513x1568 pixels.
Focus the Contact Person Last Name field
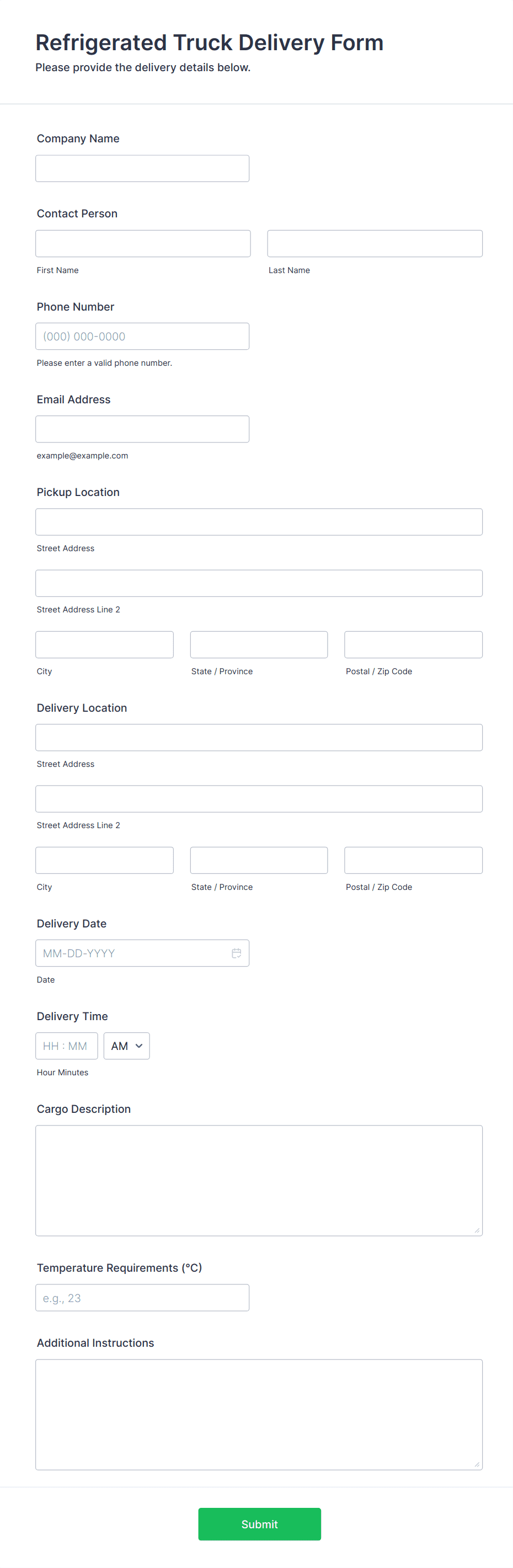click(x=374, y=243)
